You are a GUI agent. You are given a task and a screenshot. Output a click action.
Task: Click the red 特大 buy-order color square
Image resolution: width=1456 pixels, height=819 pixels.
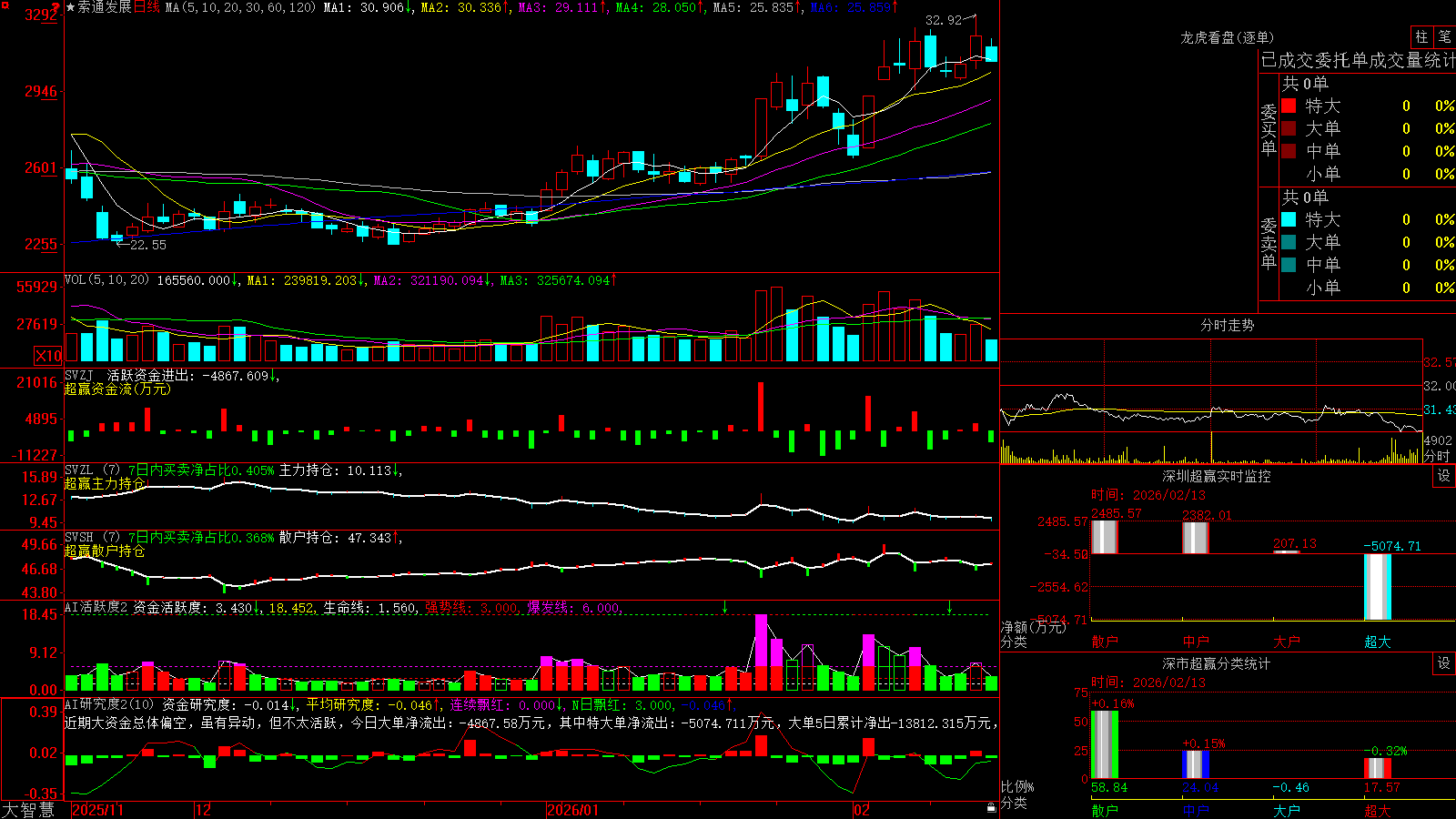pyautogui.click(x=1289, y=106)
